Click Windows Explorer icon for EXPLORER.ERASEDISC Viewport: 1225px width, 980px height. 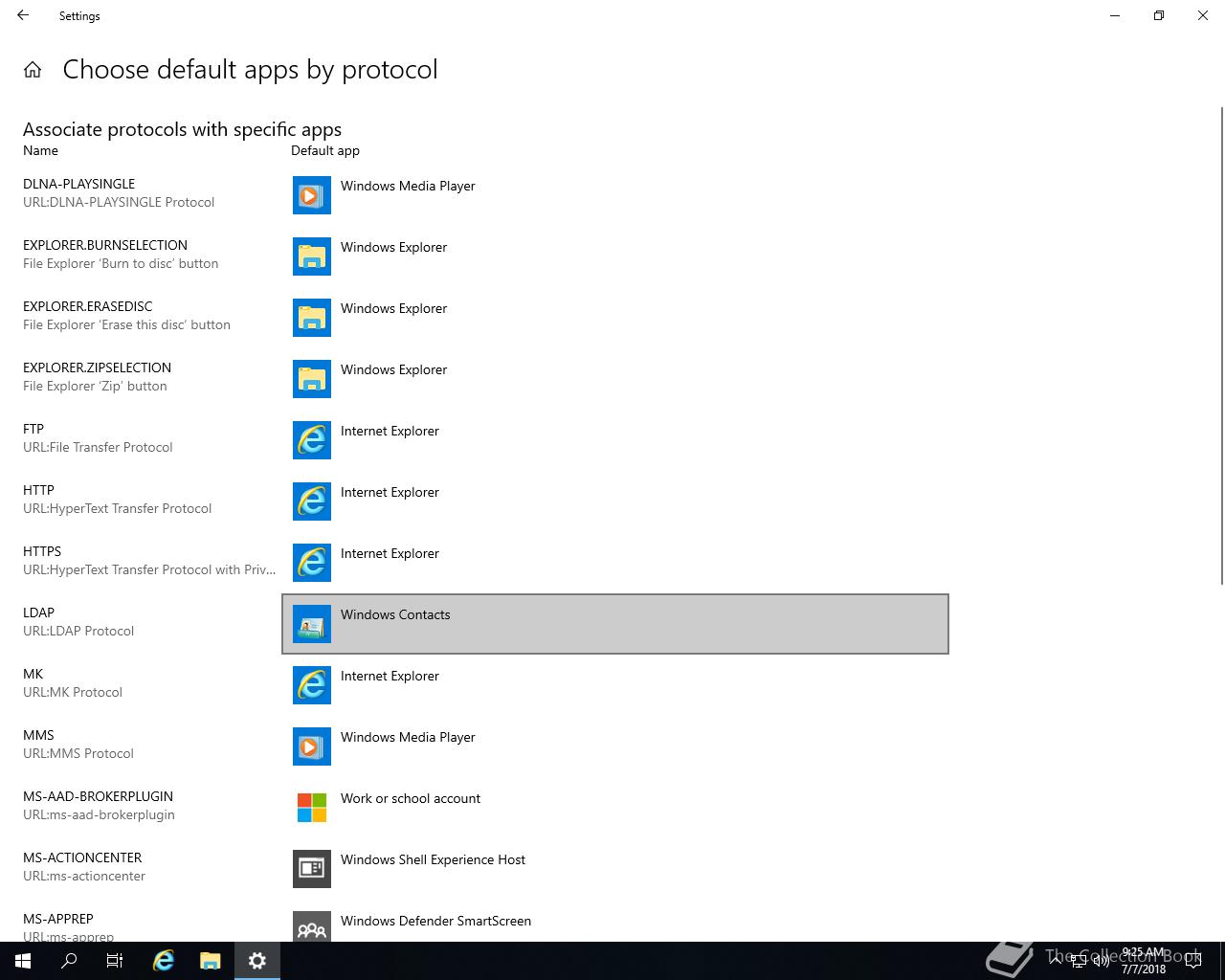(312, 318)
